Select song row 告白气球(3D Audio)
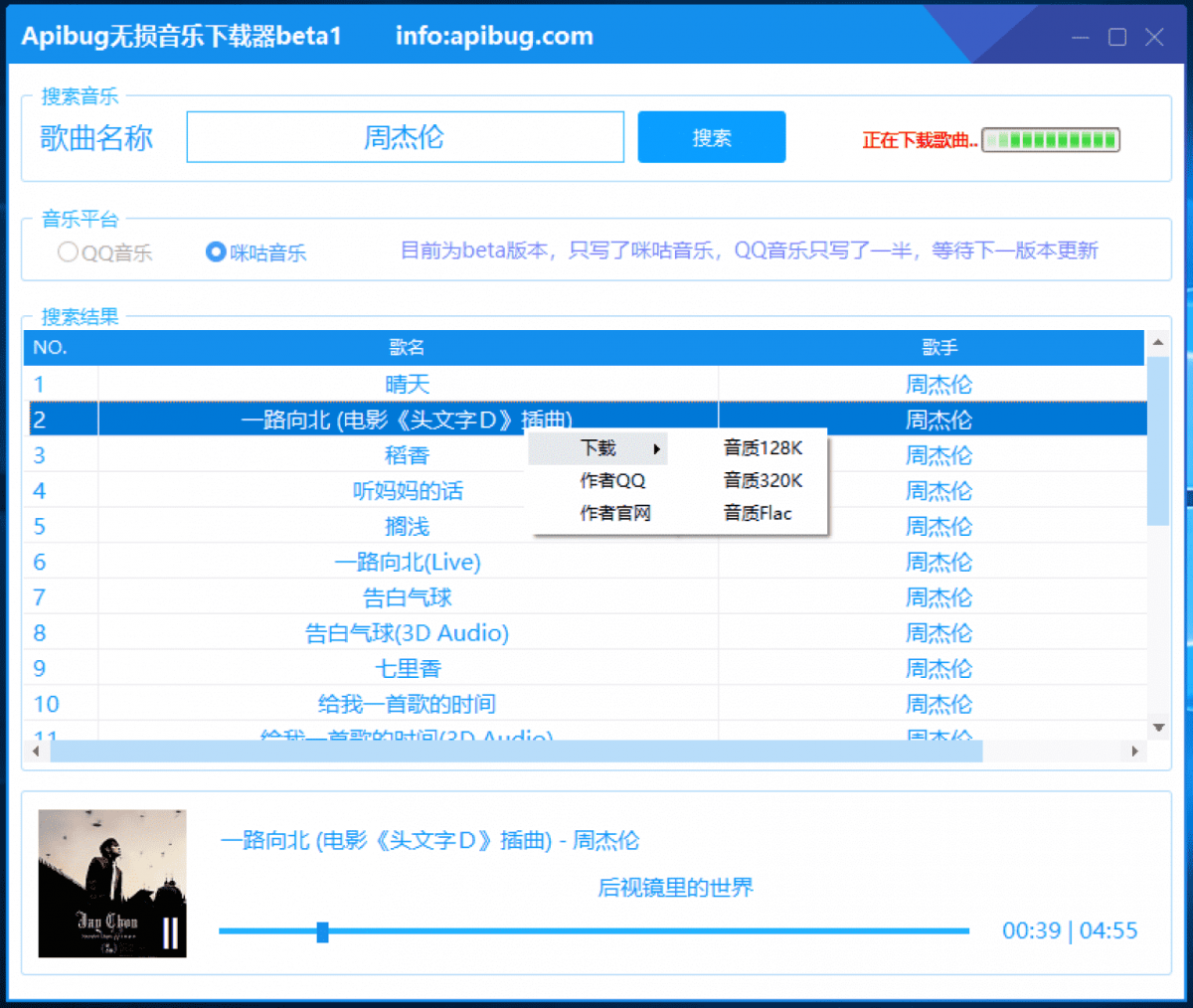 (x=586, y=633)
